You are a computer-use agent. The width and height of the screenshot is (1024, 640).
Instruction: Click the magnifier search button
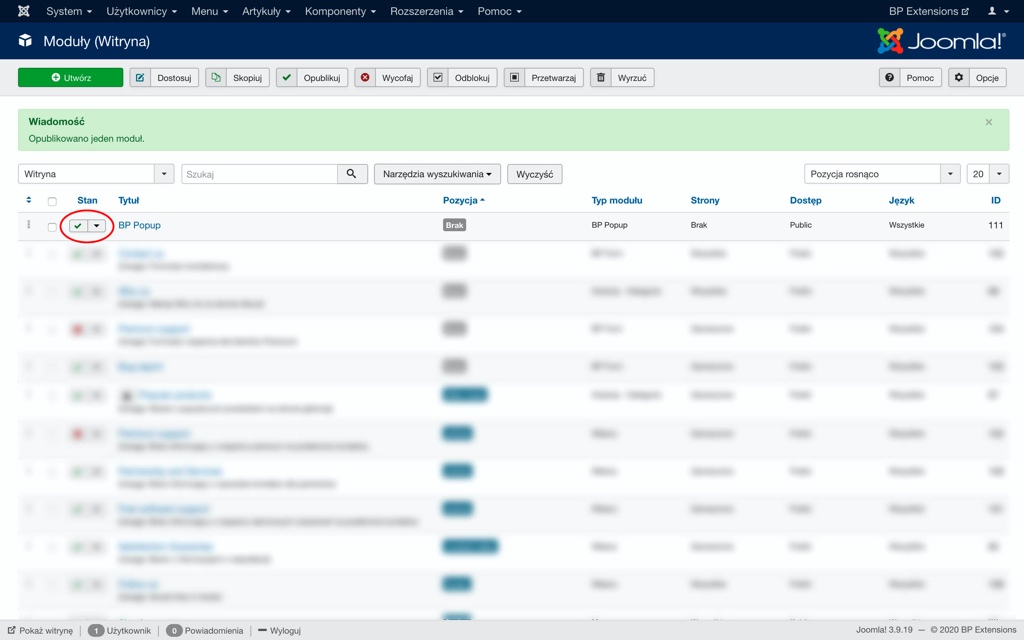coord(352,174)
